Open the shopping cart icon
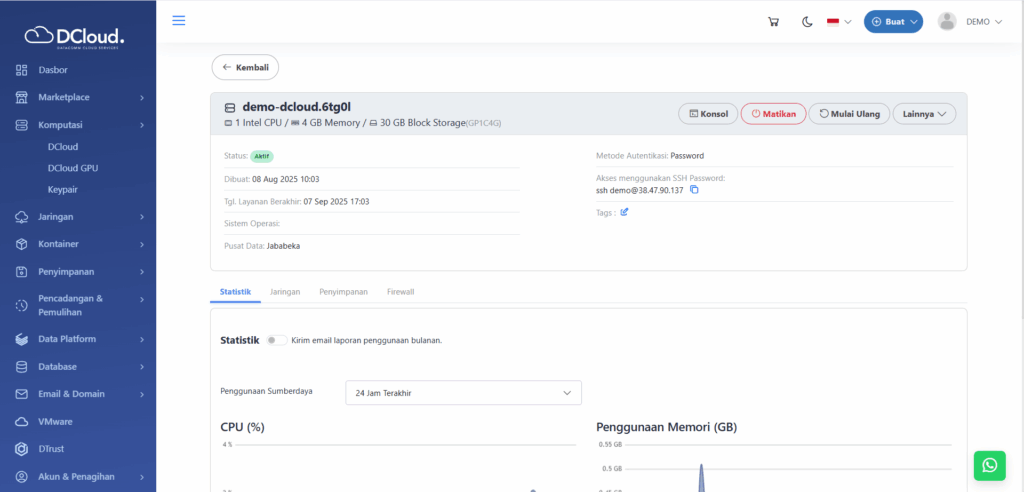This screenshot has width=1024, height=492. 773,22
